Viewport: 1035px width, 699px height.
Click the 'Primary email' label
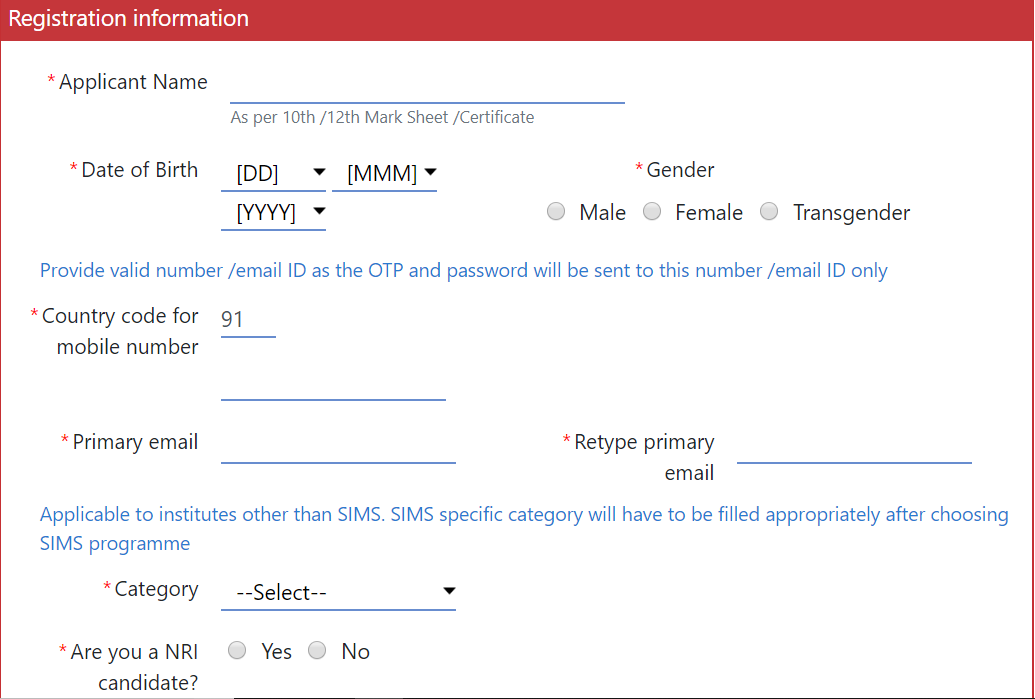tap(135, 442)
